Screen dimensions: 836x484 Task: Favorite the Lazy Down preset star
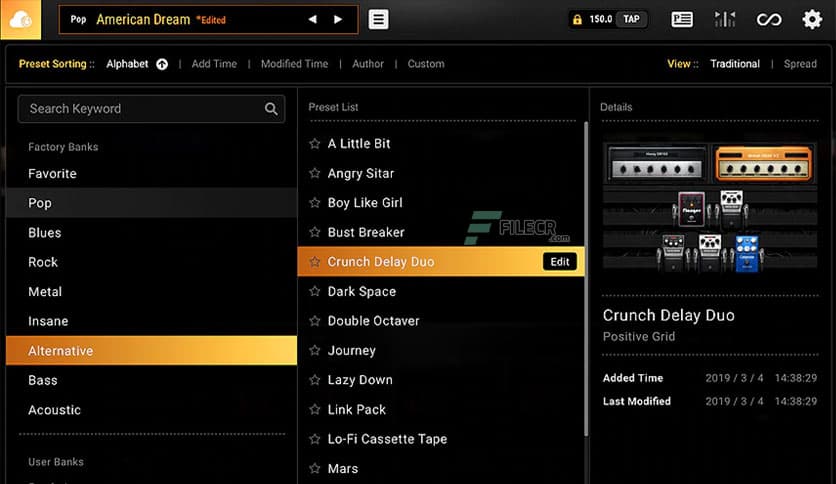pos(315,380)
